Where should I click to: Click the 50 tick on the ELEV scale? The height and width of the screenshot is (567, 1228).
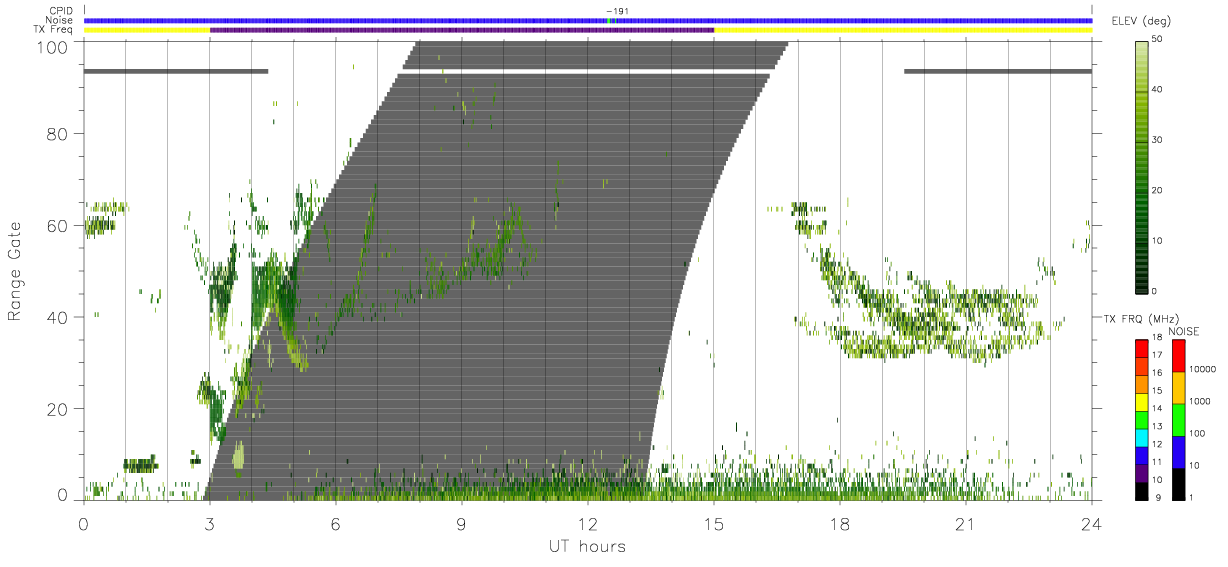(1157, 41)
